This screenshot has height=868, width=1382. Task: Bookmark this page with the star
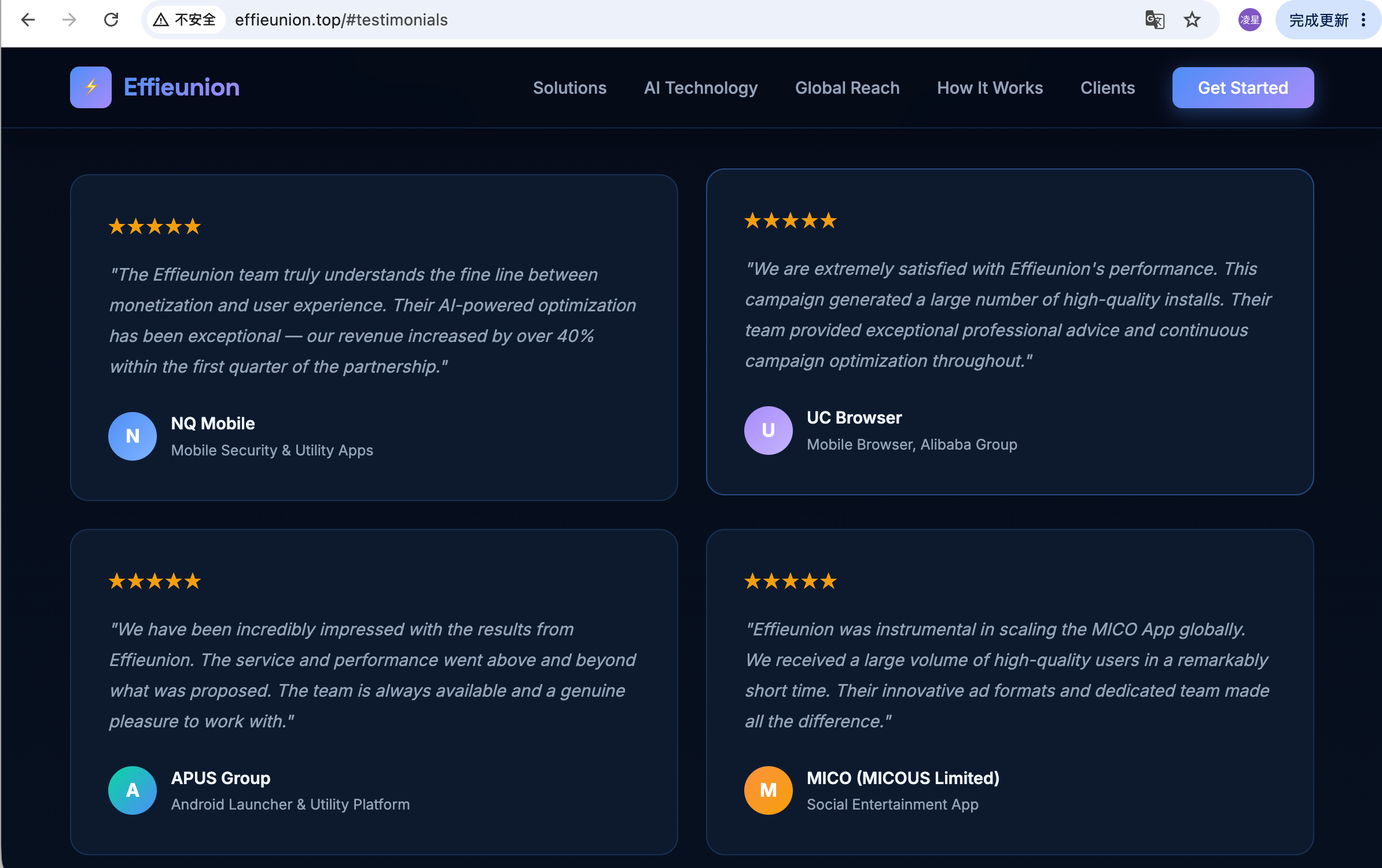1192,20
